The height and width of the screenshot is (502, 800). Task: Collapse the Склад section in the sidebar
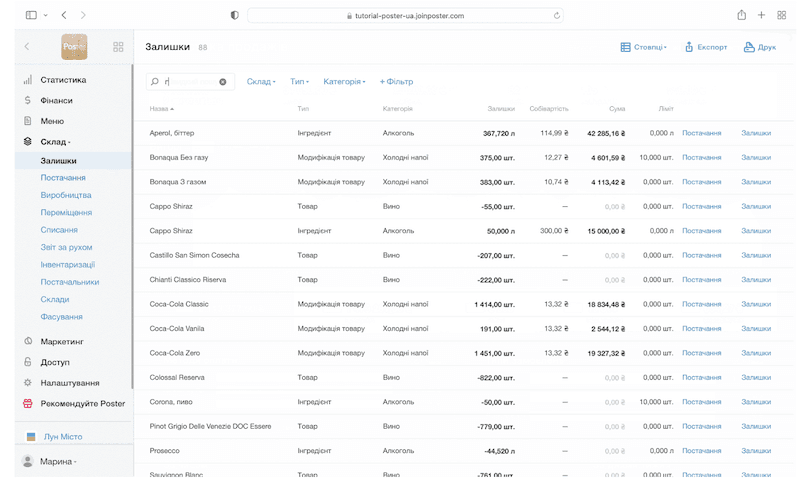click(x=55, y=142)
